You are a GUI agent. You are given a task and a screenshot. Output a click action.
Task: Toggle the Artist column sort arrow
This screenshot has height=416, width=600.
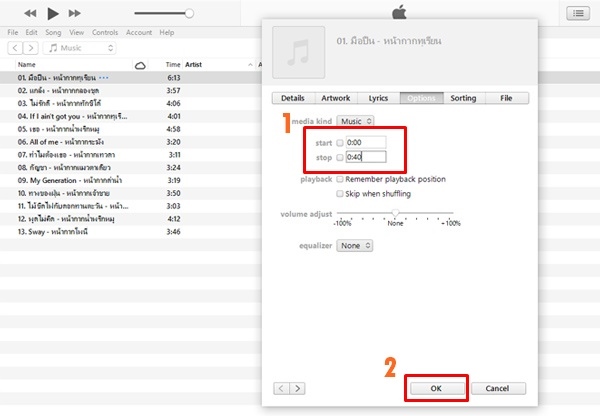[x=250, y=65]
